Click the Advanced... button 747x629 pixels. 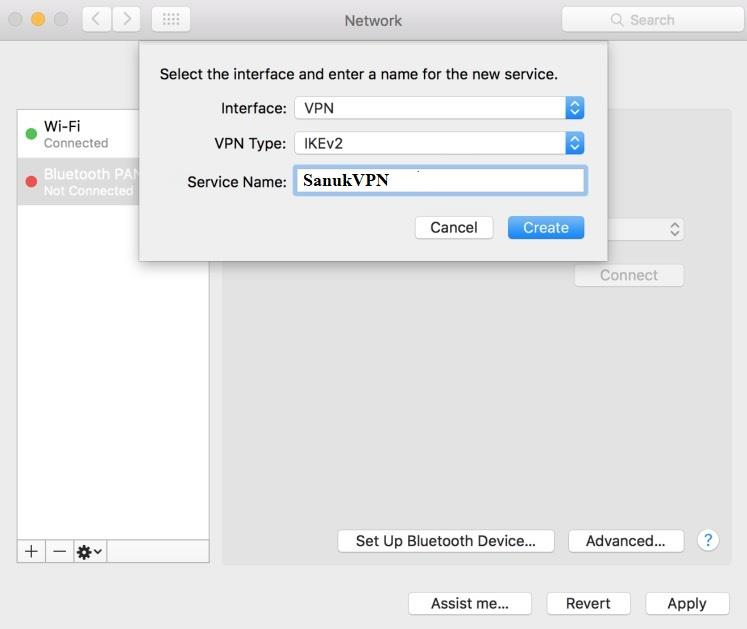(625, 541)
